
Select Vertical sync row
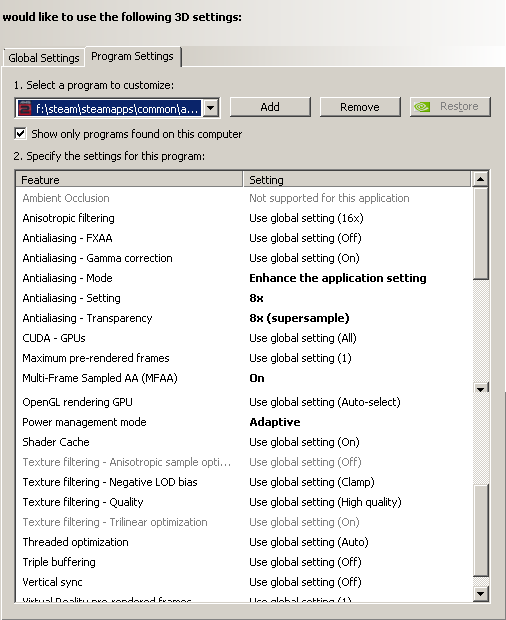[244, 582]
